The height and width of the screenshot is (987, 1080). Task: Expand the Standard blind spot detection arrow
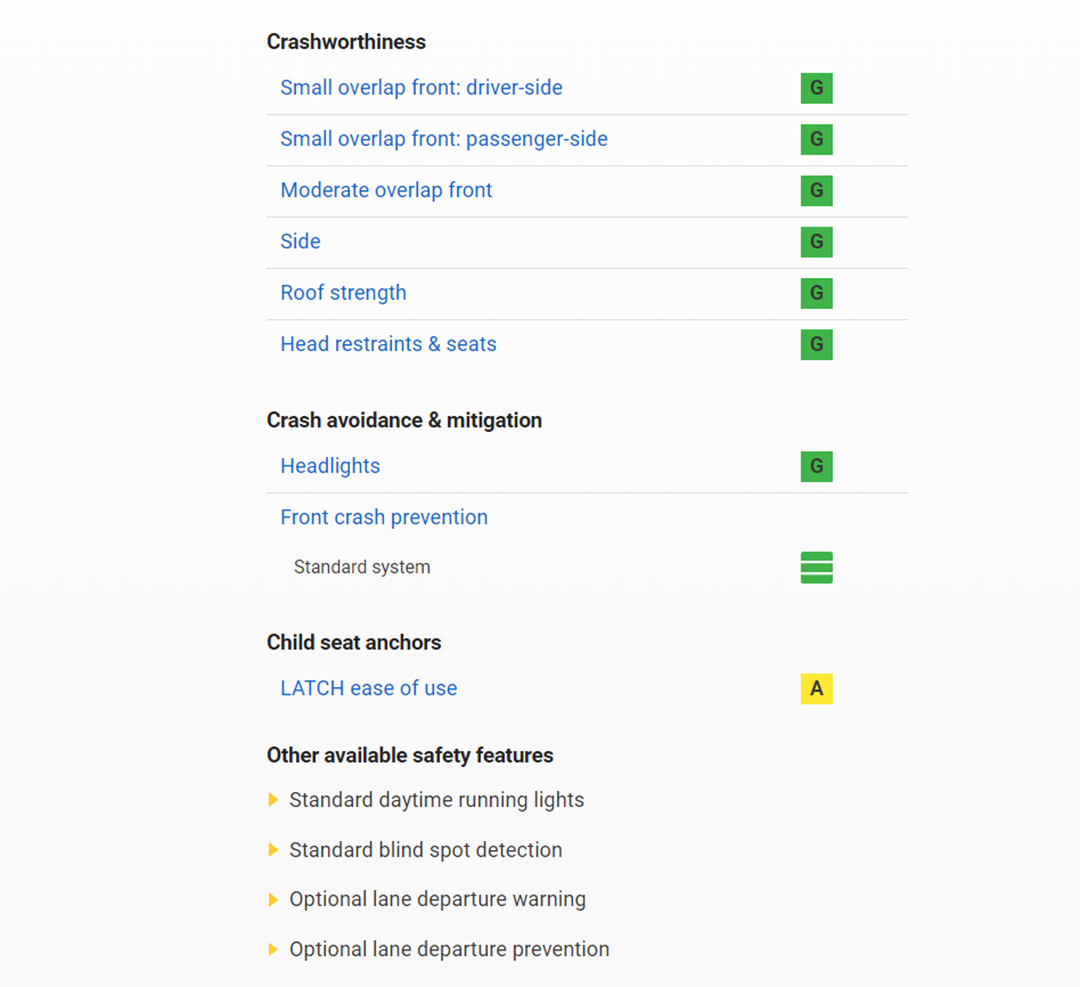273,850
